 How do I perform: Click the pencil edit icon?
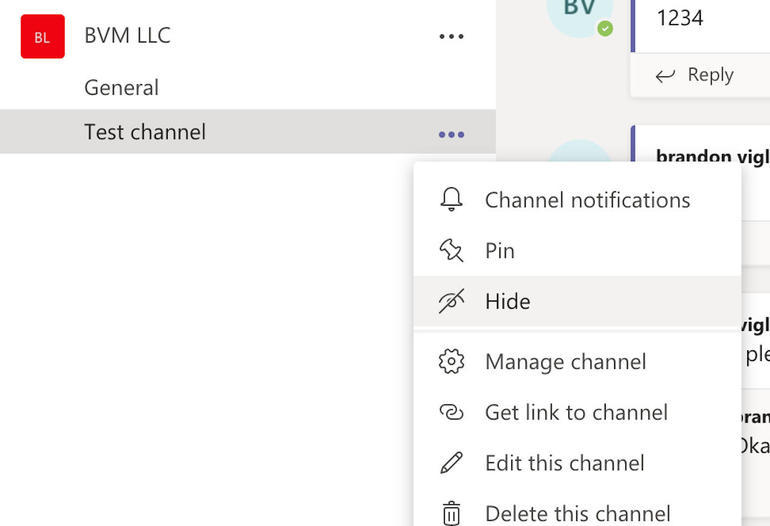[x=452, y=463]
